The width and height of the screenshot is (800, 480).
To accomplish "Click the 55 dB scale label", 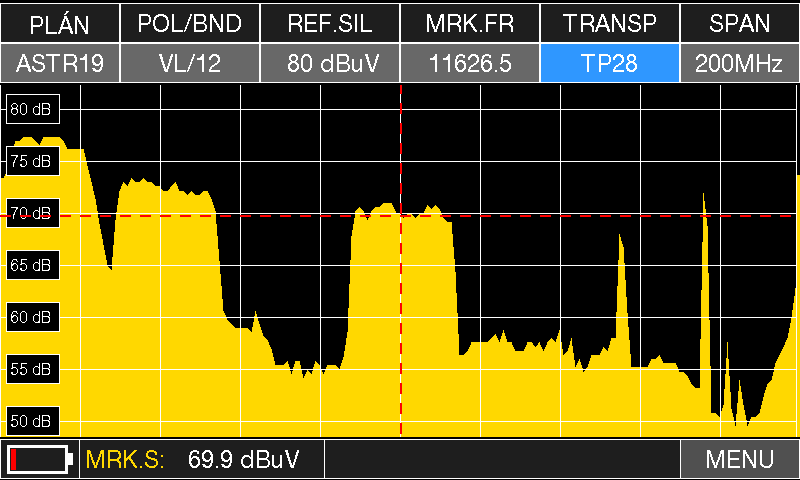I will (33, 369).
